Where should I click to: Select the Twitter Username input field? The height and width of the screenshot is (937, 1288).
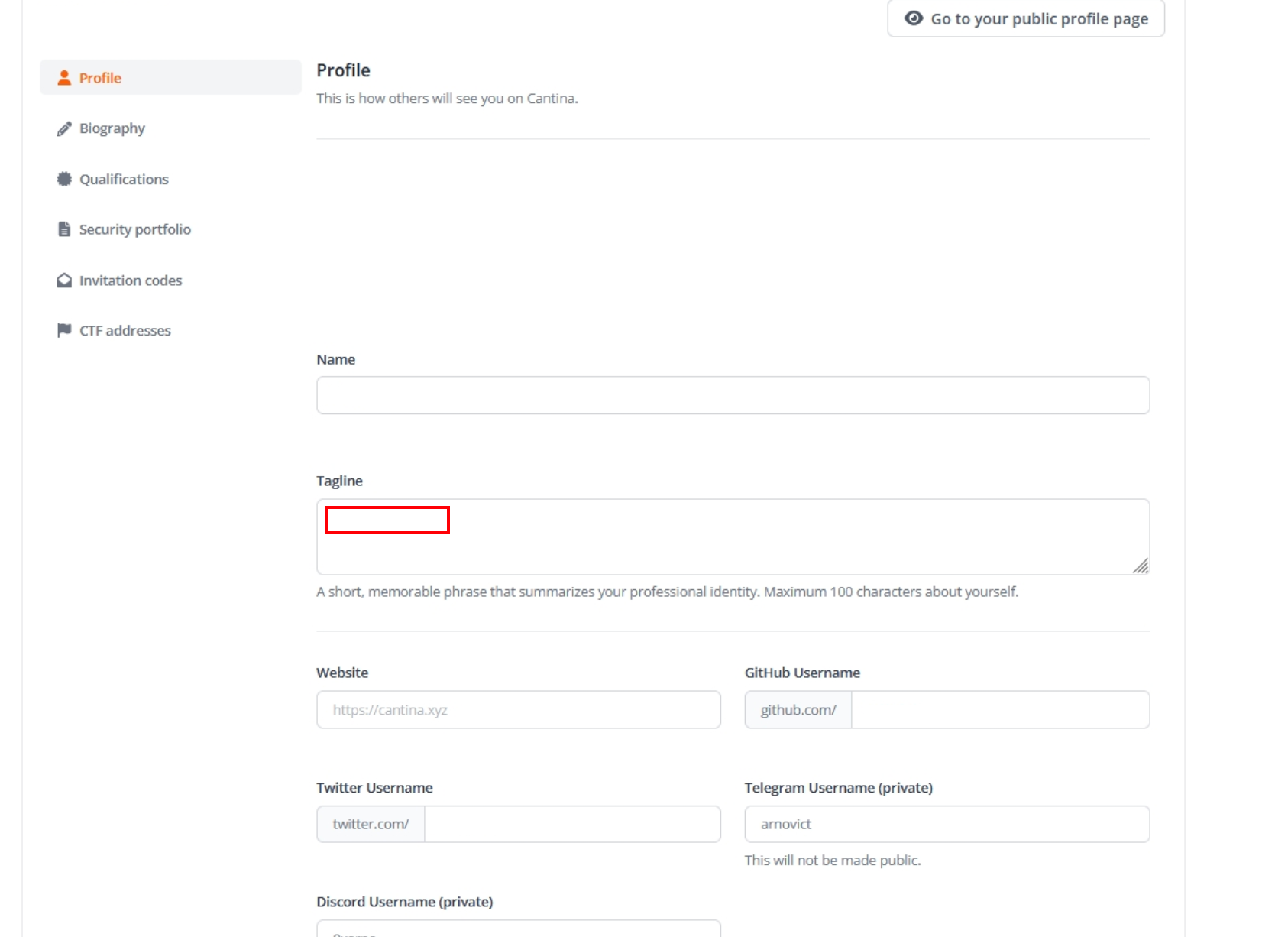pyautogui.click(x=571, y=824)
